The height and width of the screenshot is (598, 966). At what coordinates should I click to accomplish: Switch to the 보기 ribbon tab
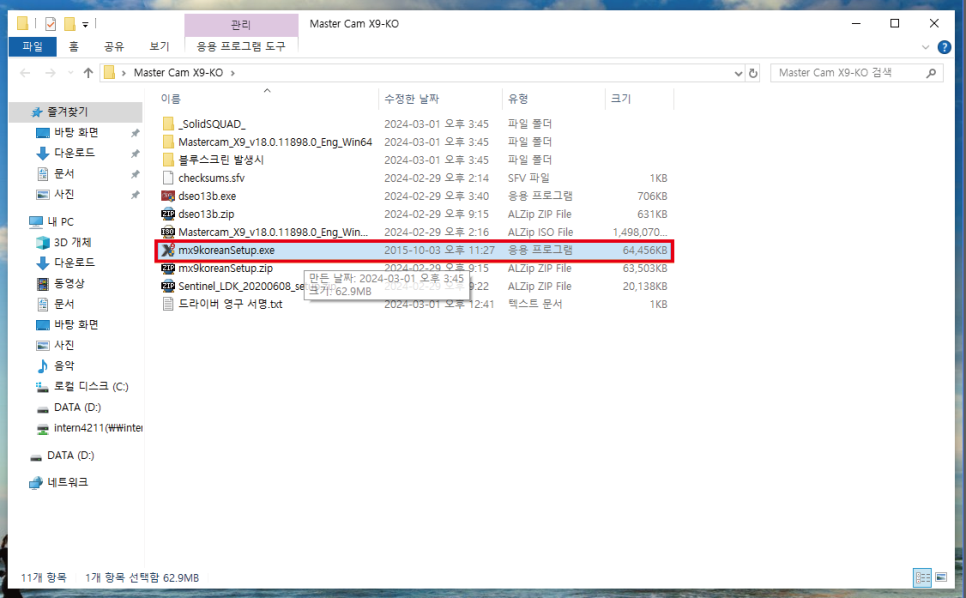pyautogui.click(x=160, y=46)
